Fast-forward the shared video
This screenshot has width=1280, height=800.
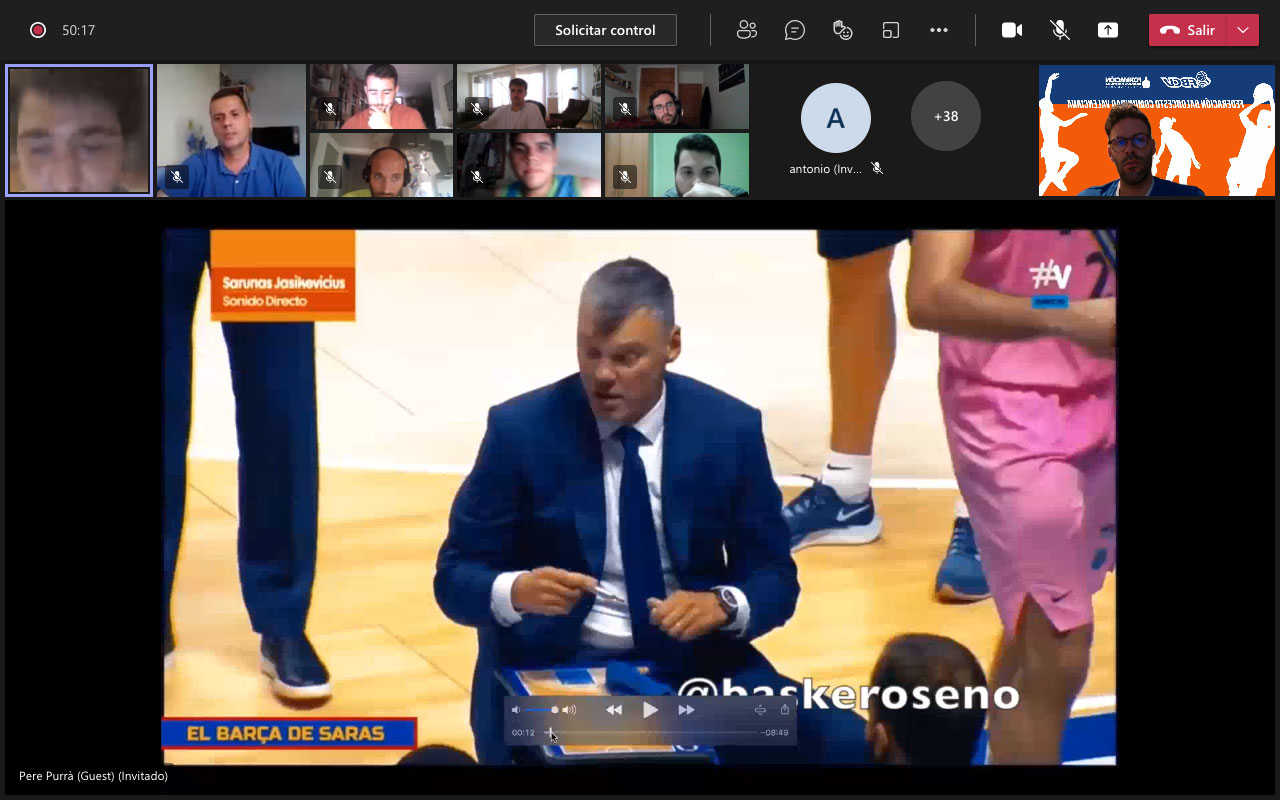pos(686,710)
